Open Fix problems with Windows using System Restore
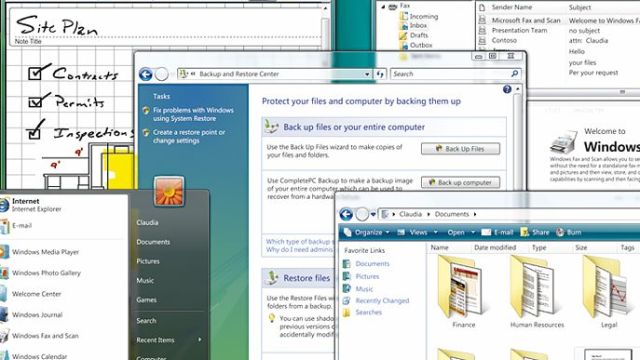Viewport: 640px width, 360px height. click(193, 114)
